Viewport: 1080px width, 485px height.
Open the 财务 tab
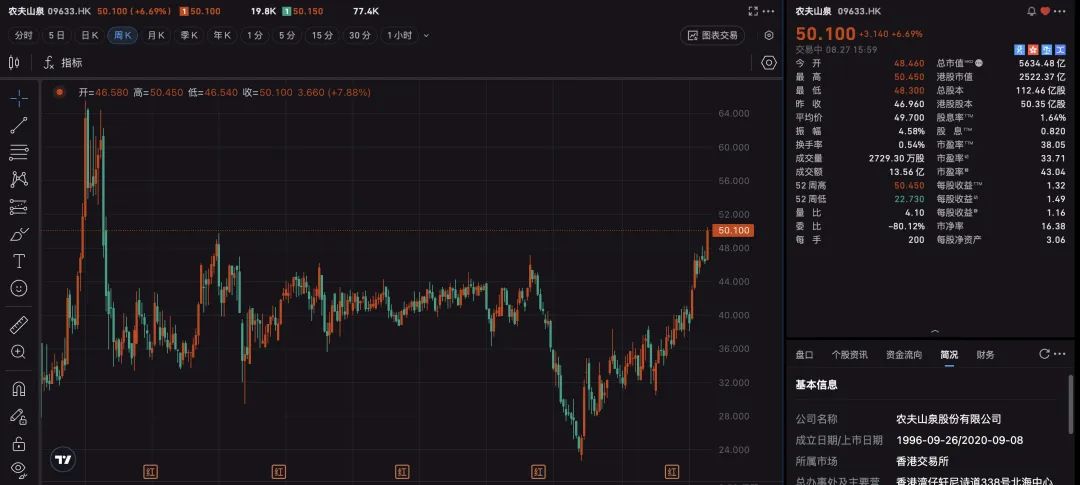pyautogui.click(x=985, y=354)
